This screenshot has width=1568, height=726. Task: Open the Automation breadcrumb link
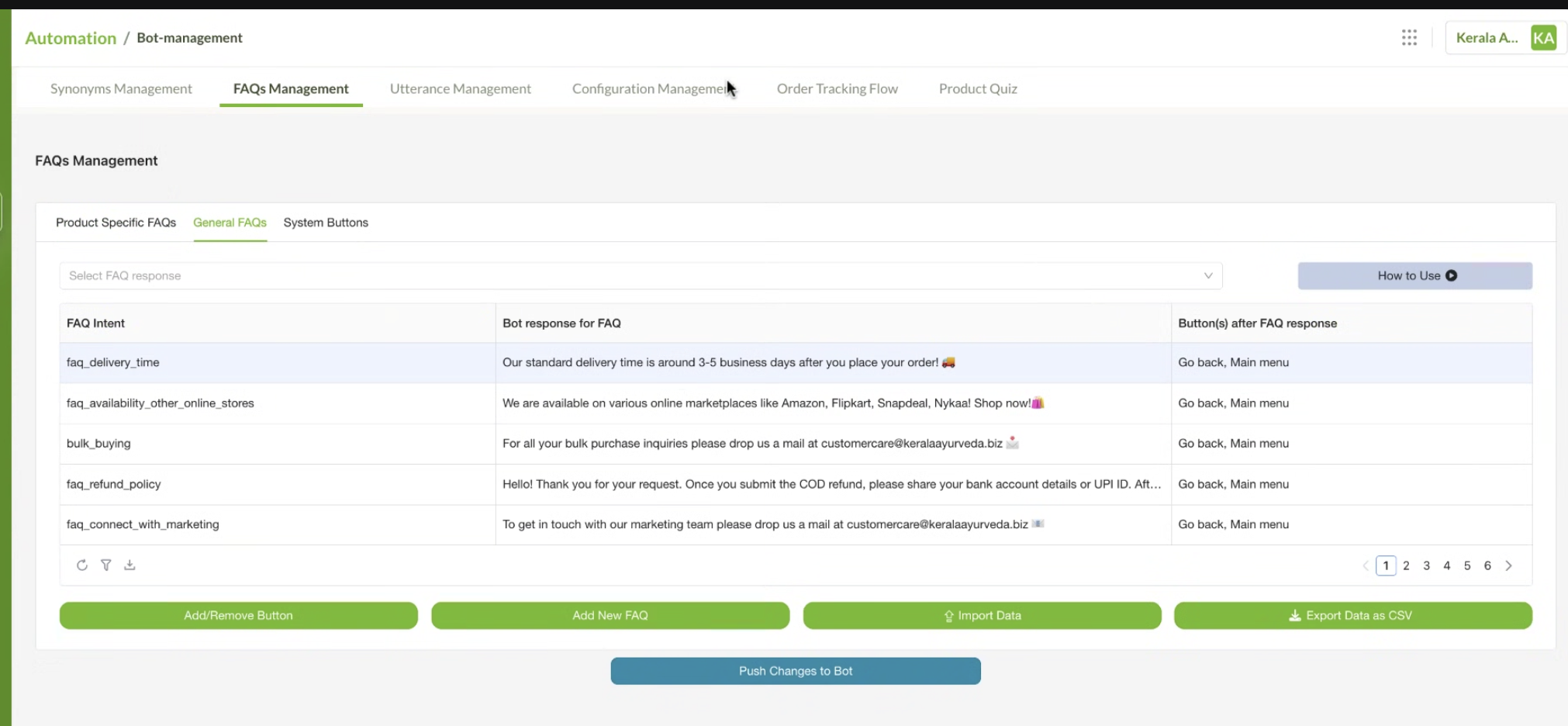click(71, 37)
